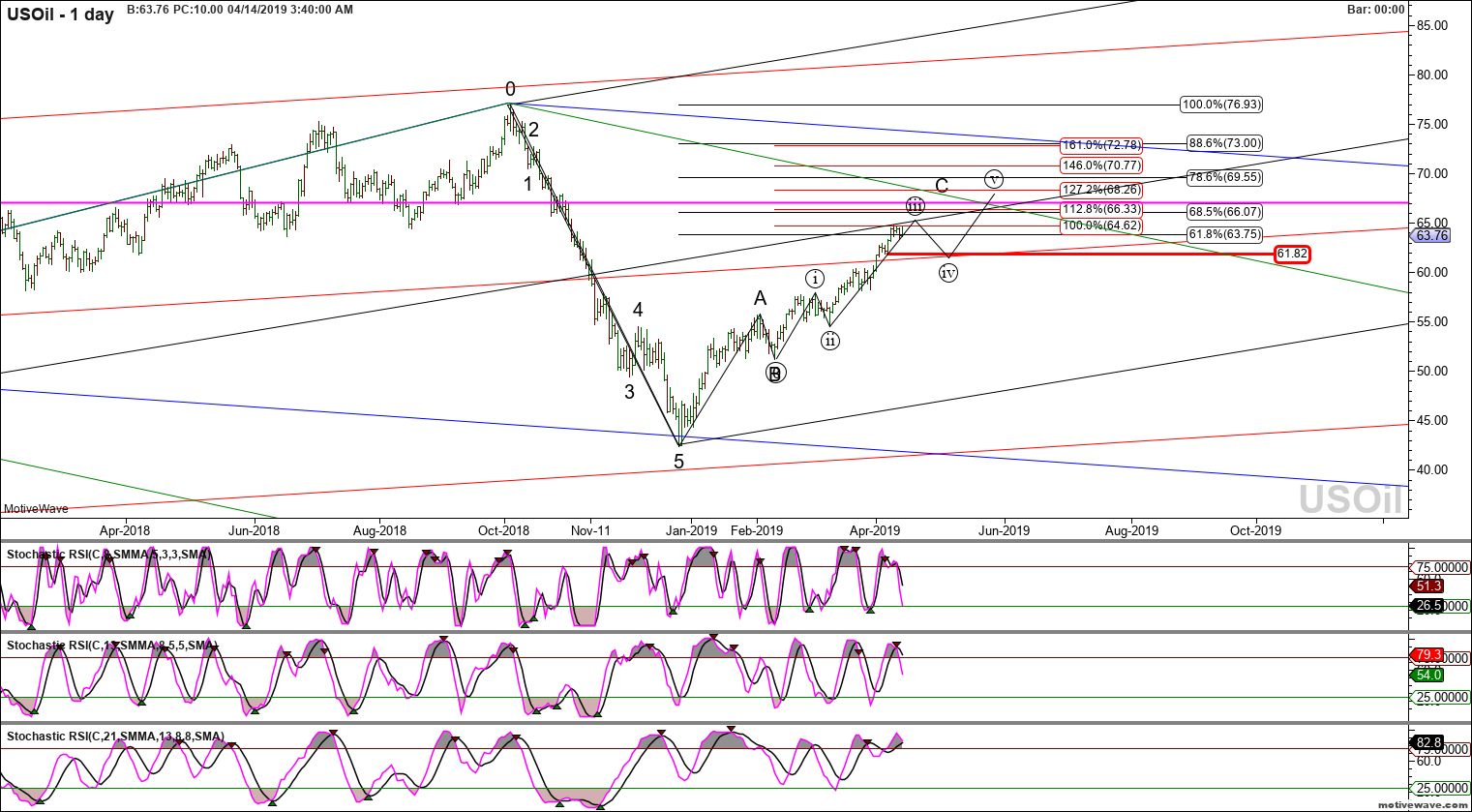Select the Jan-2019 date on time axis
Screen dimensions: 1472x812
click(690, 530)
